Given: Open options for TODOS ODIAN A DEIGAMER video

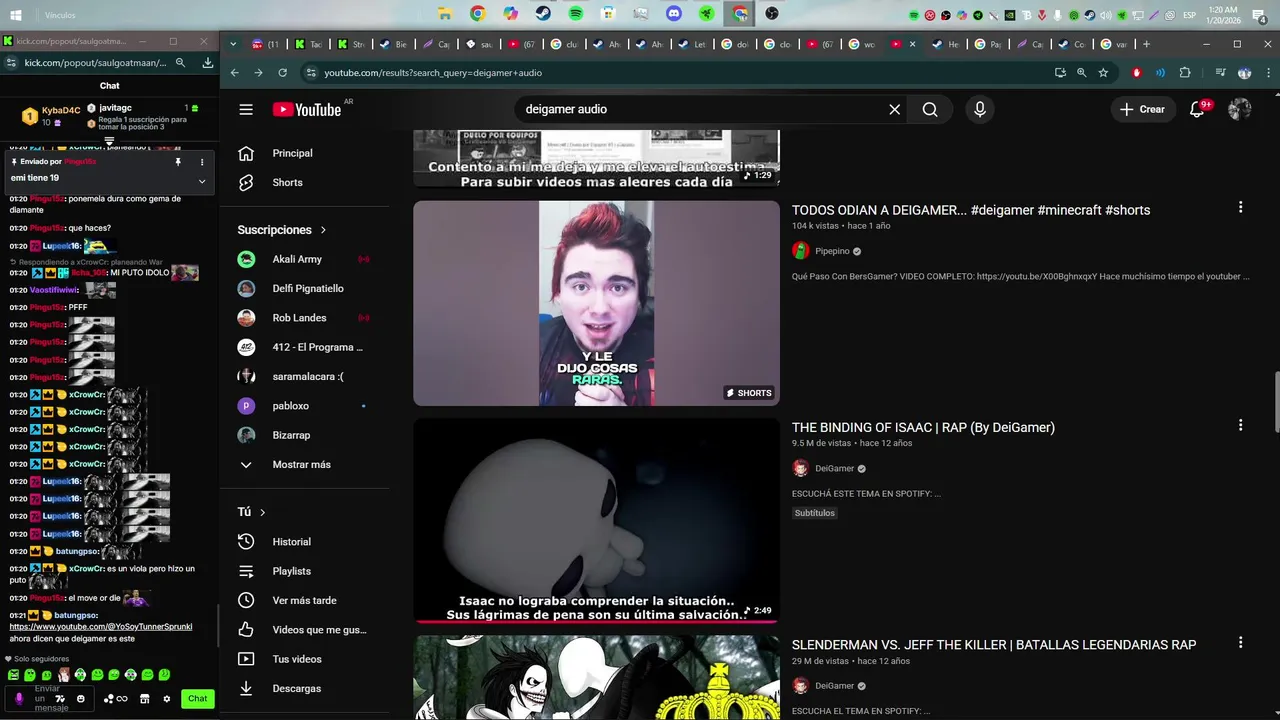Looking at the screenshot, I should (1240, 207).
